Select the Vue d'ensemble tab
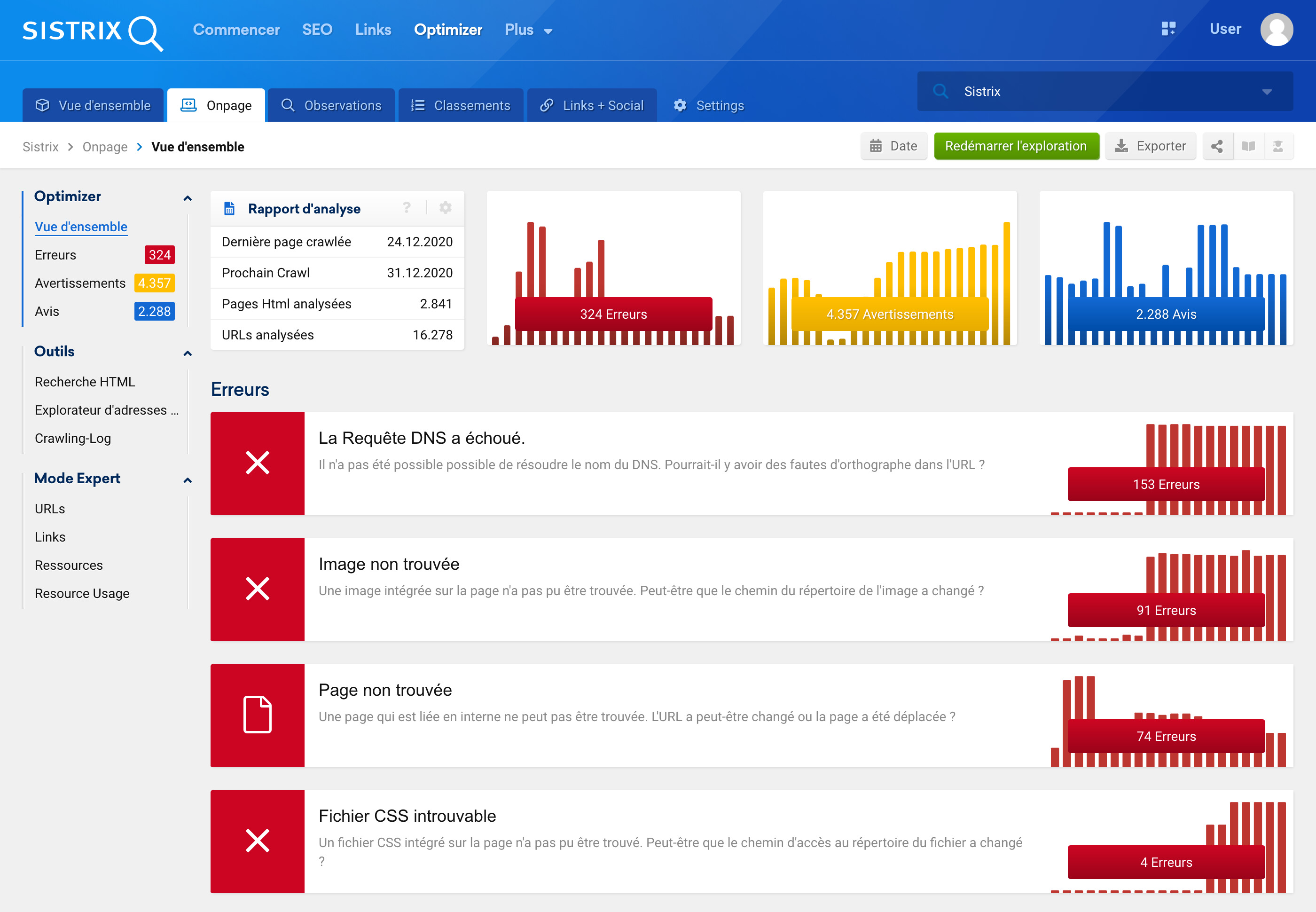Image resolution: width=1316 pixels, height=912 pixels. coord(93,104)
